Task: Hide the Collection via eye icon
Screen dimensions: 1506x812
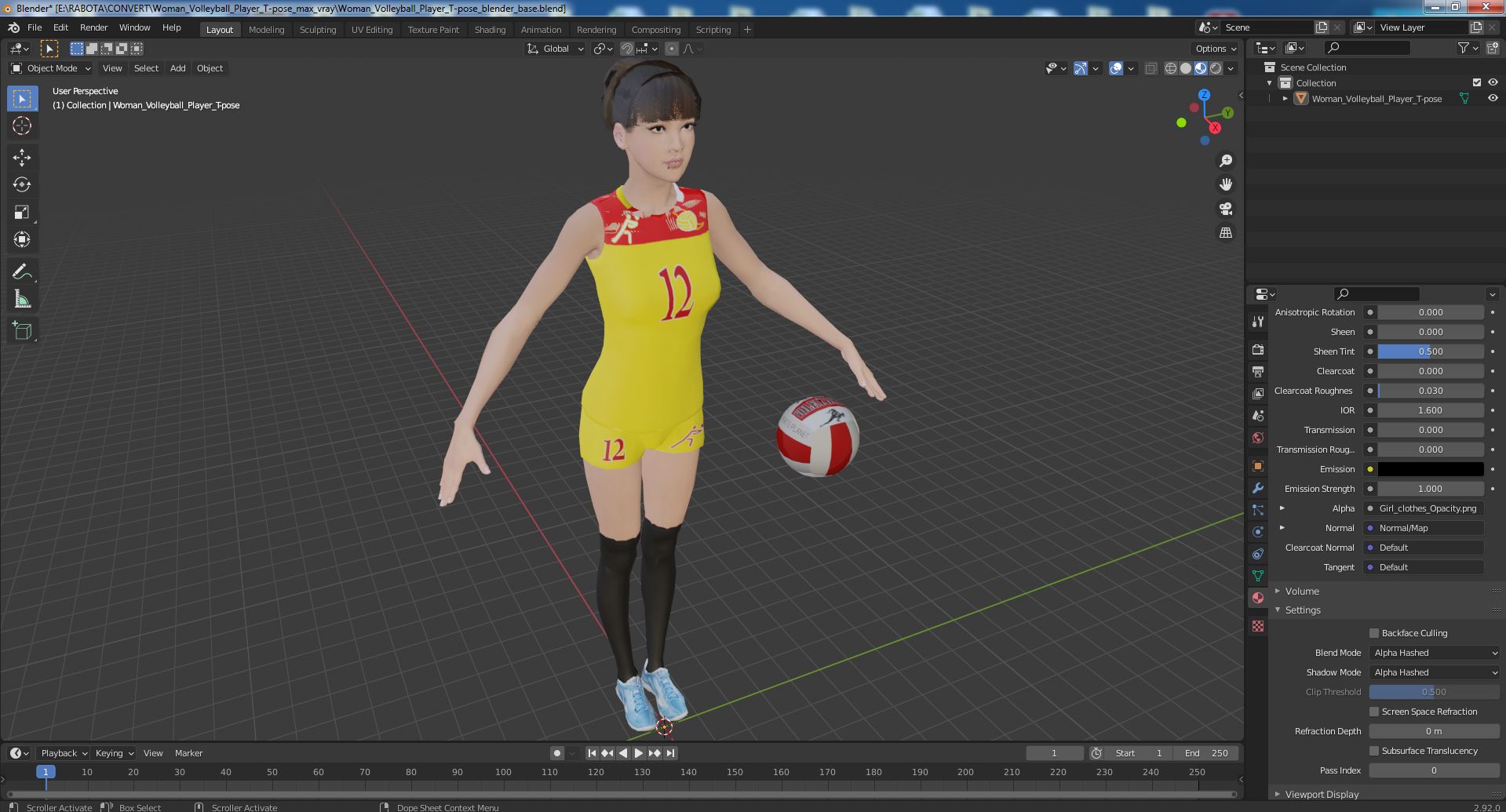Action: [1493, 82]
